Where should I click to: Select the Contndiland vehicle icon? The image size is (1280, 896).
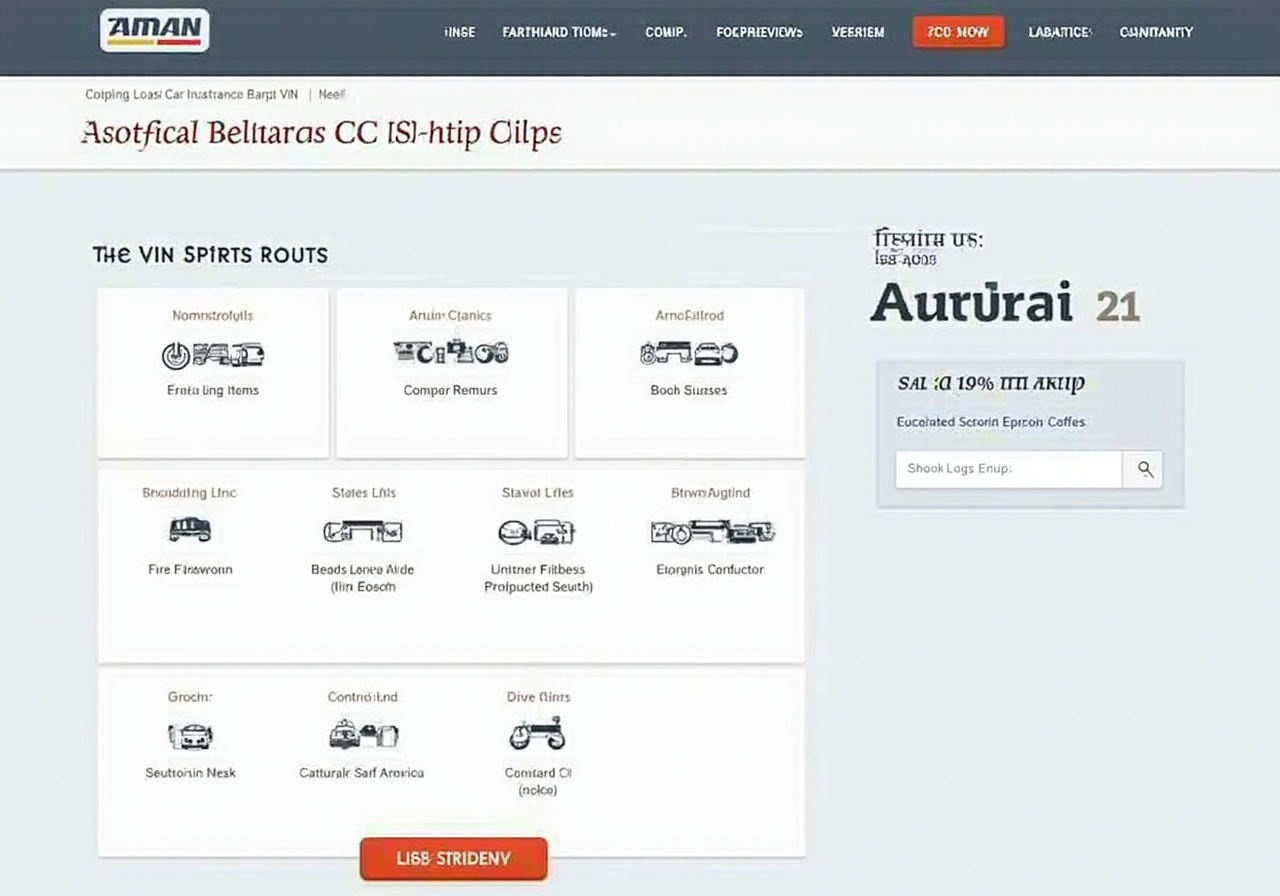tap(363, 735)
